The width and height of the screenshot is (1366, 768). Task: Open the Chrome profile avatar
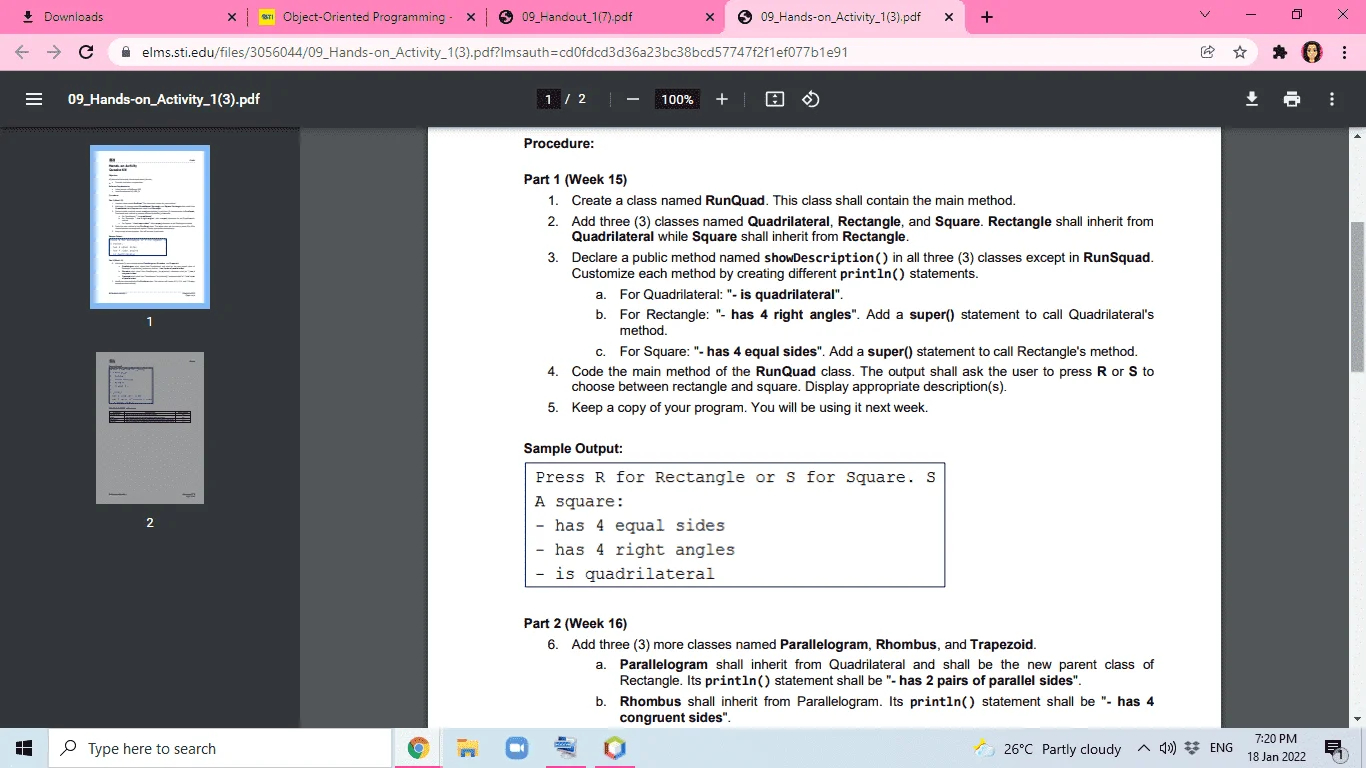point(1312,52)
